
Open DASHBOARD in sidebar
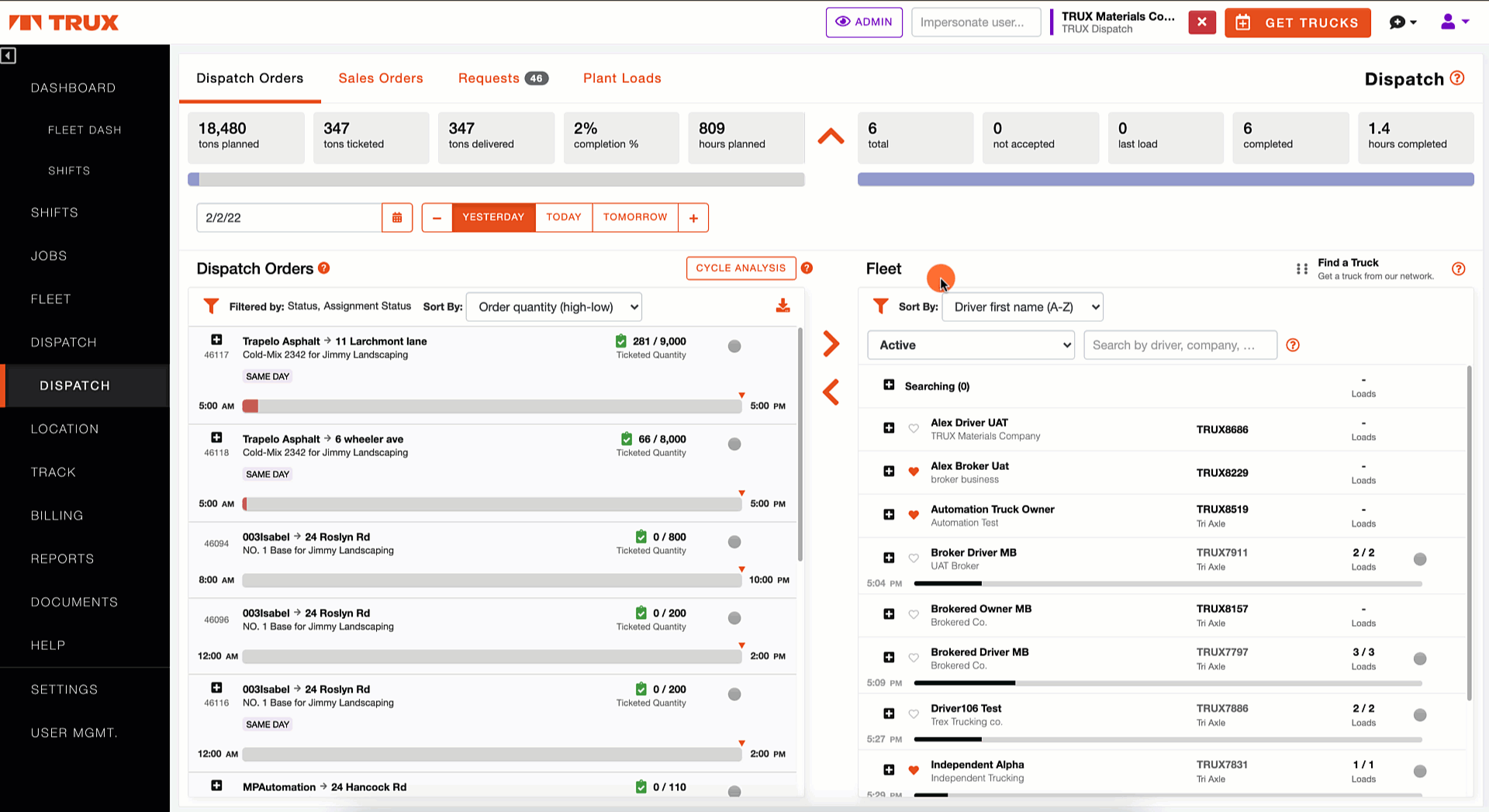[x=74, y=88]
